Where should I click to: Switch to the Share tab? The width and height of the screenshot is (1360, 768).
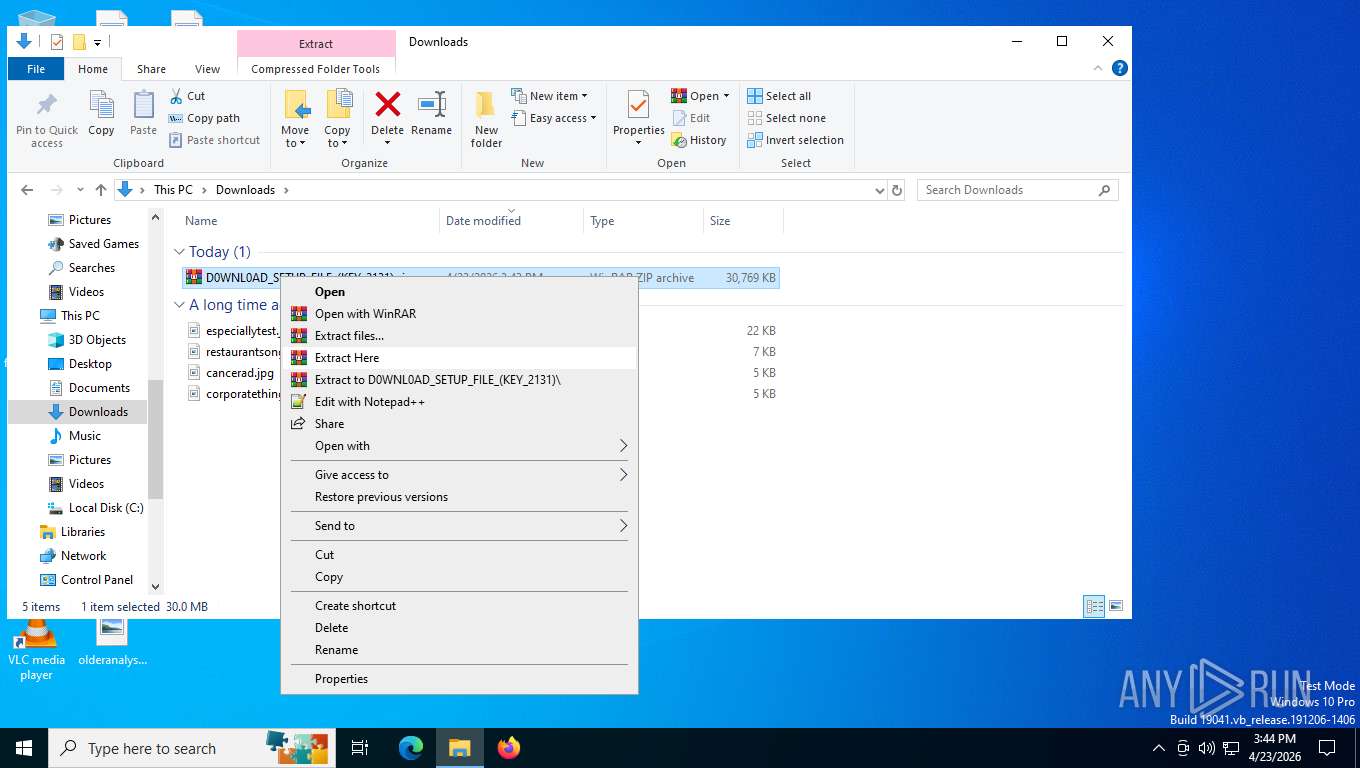[x=151, y=69]
